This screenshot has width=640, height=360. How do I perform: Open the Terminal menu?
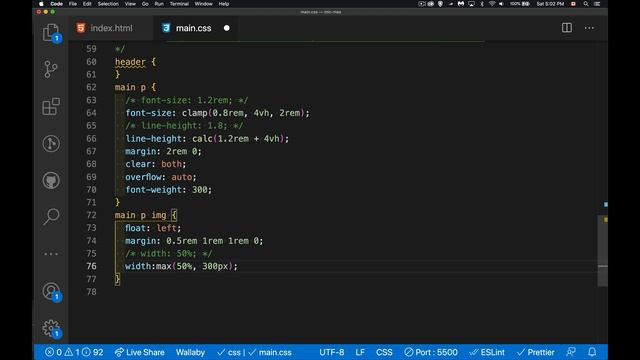pyautogui.click(x=179, y=4)
